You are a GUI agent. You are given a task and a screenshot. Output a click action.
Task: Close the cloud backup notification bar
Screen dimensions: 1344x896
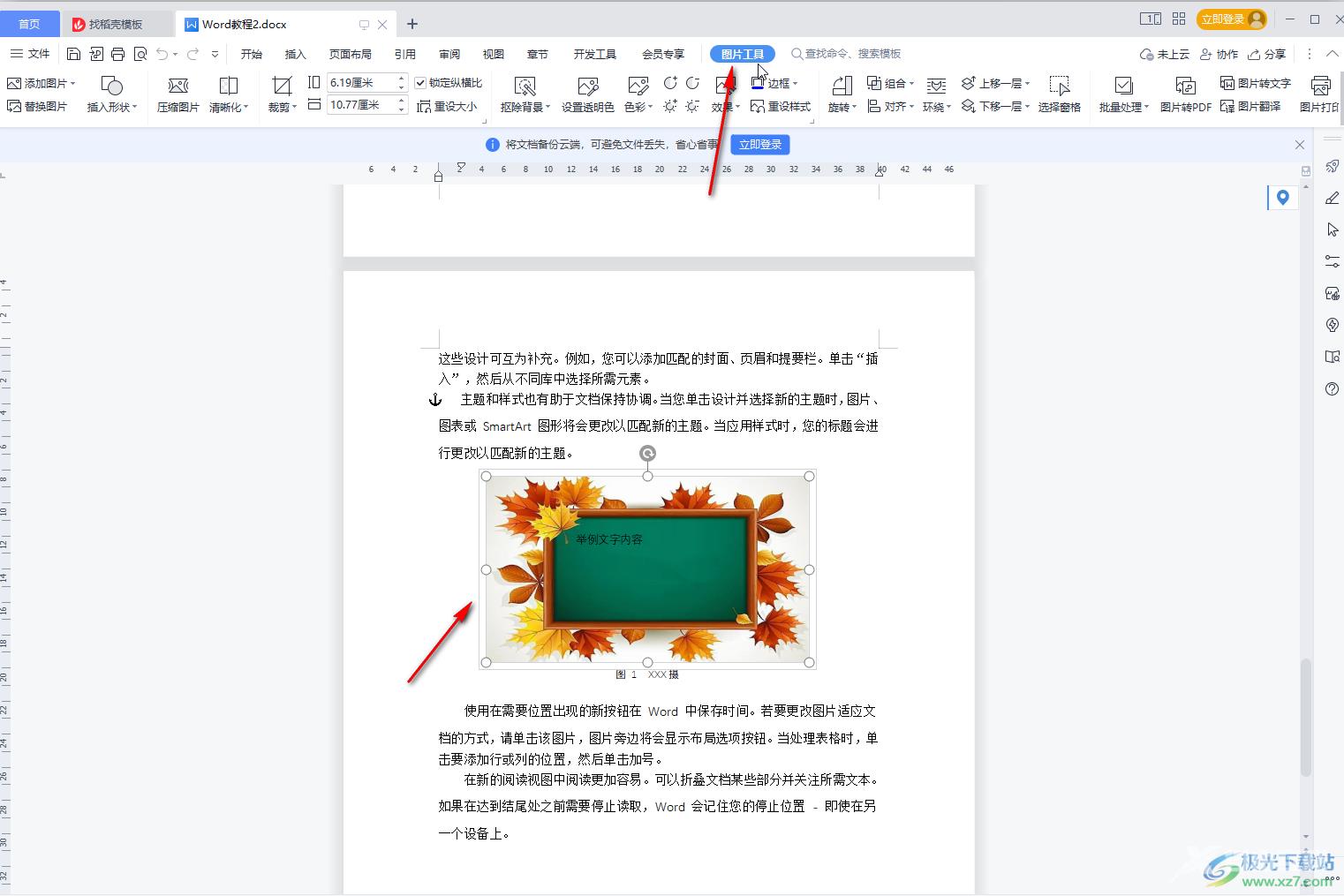coord(1299,145)
